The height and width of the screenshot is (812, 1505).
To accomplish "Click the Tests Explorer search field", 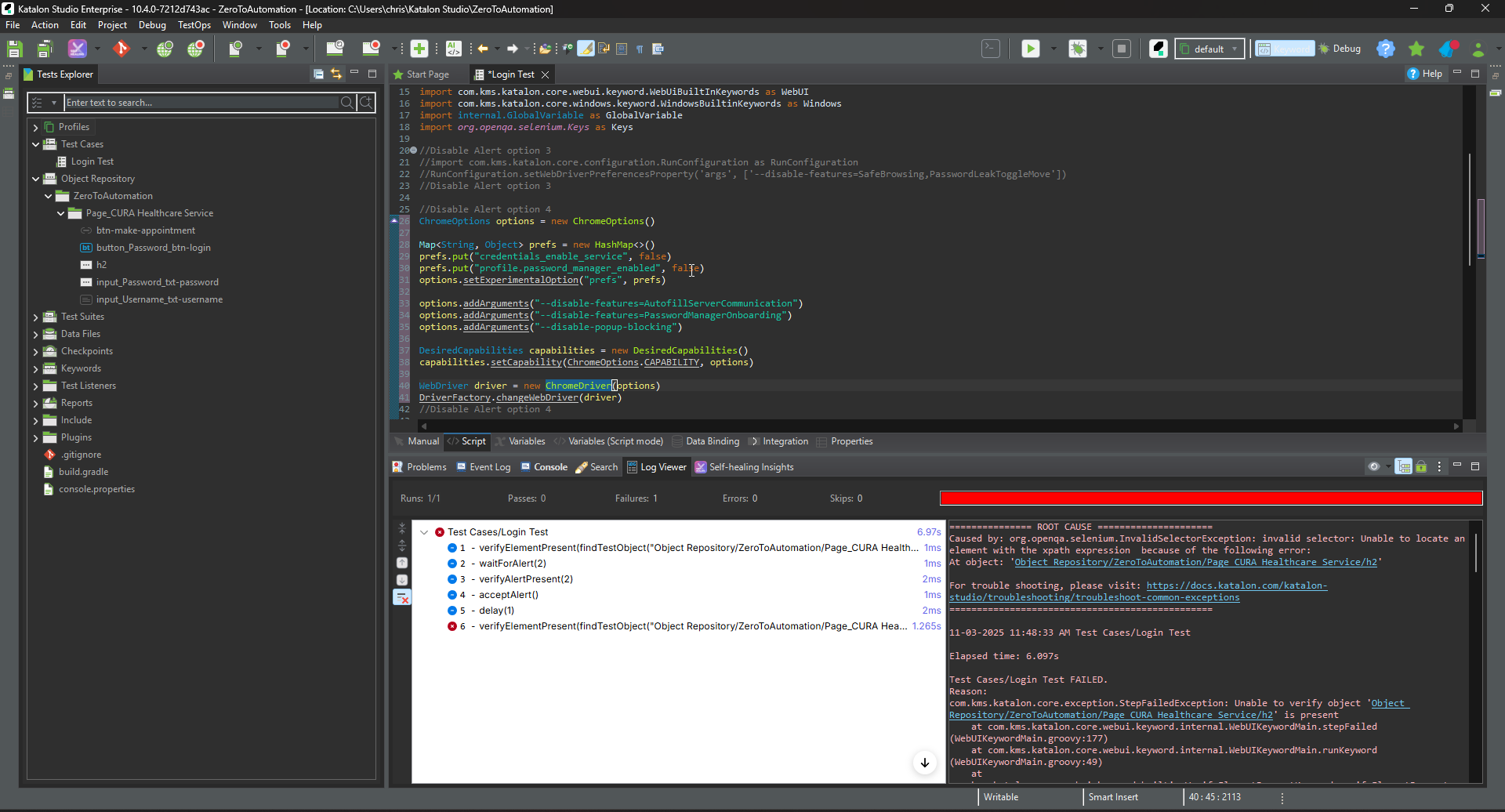I will [201, 103].
